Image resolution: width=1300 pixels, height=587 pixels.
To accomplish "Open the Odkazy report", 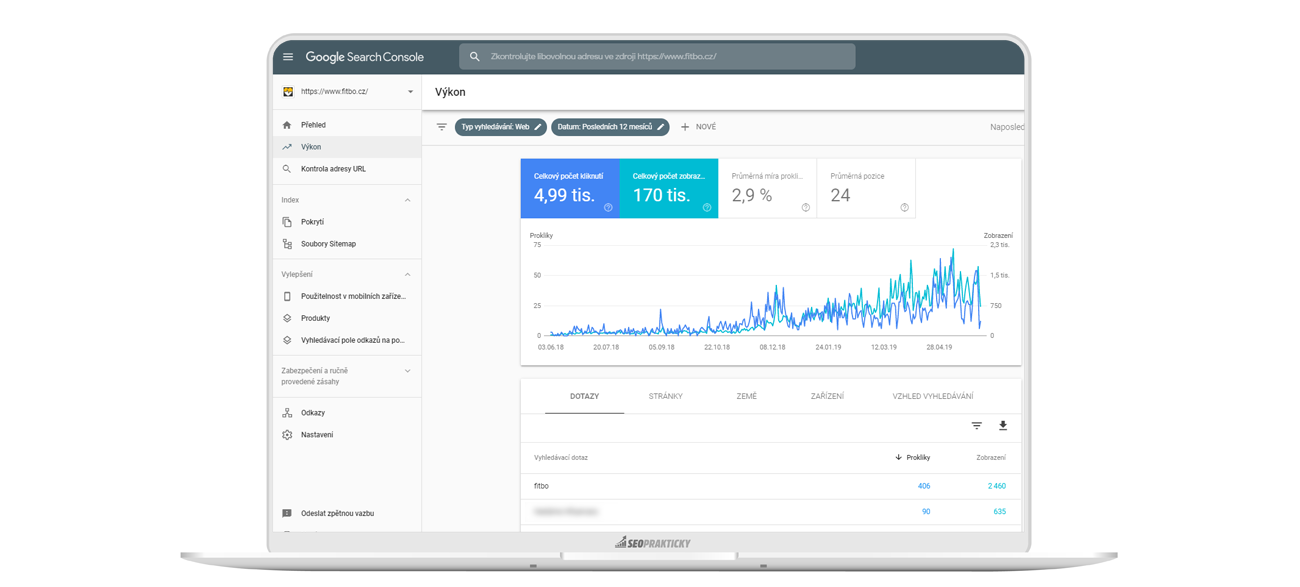I will click(x=347, y=413).
